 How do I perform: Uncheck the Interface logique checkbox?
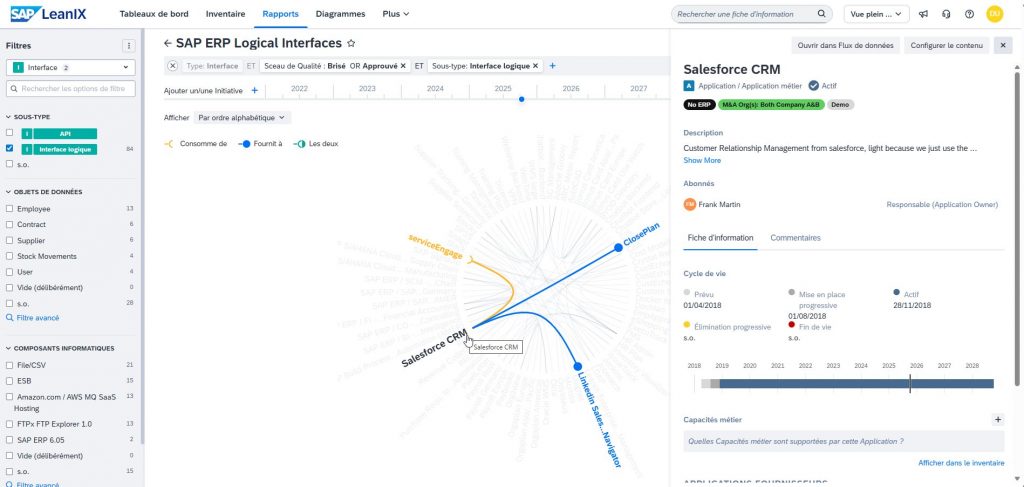pos(10,149)
